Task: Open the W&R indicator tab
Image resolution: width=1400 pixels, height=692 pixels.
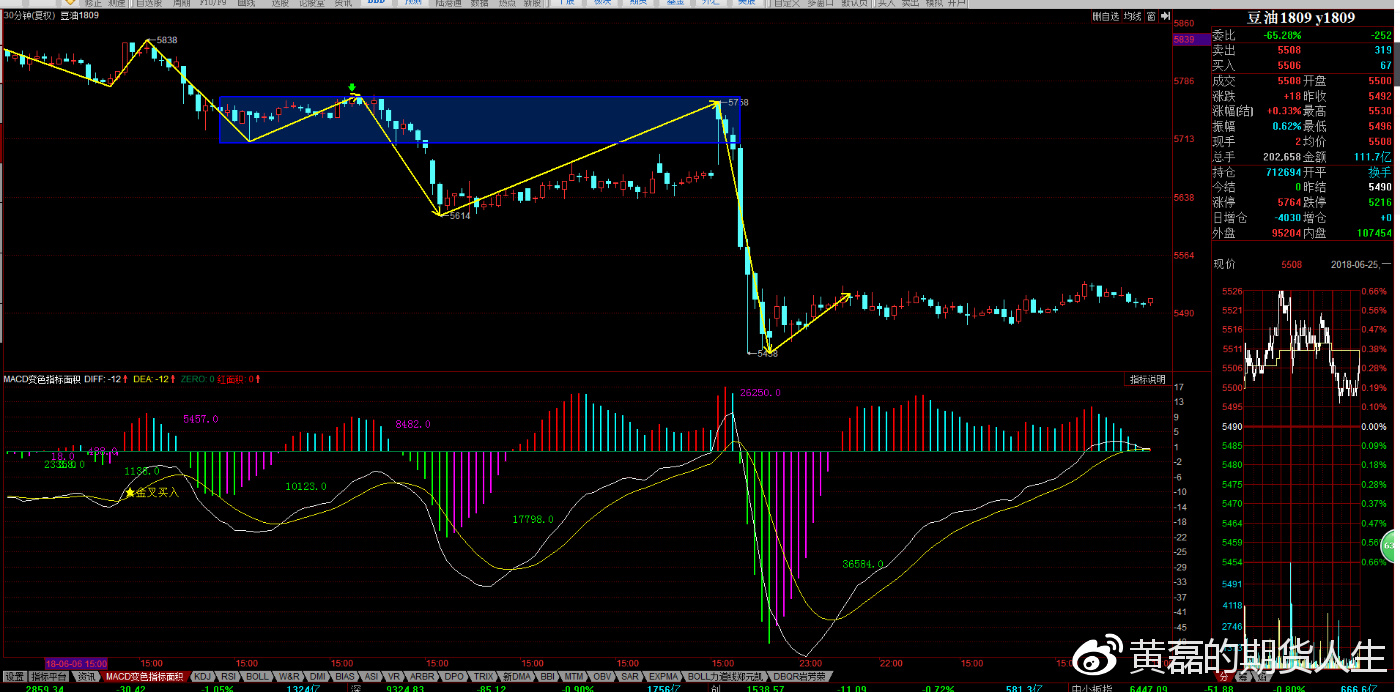Action: click(x=289, y=677)
